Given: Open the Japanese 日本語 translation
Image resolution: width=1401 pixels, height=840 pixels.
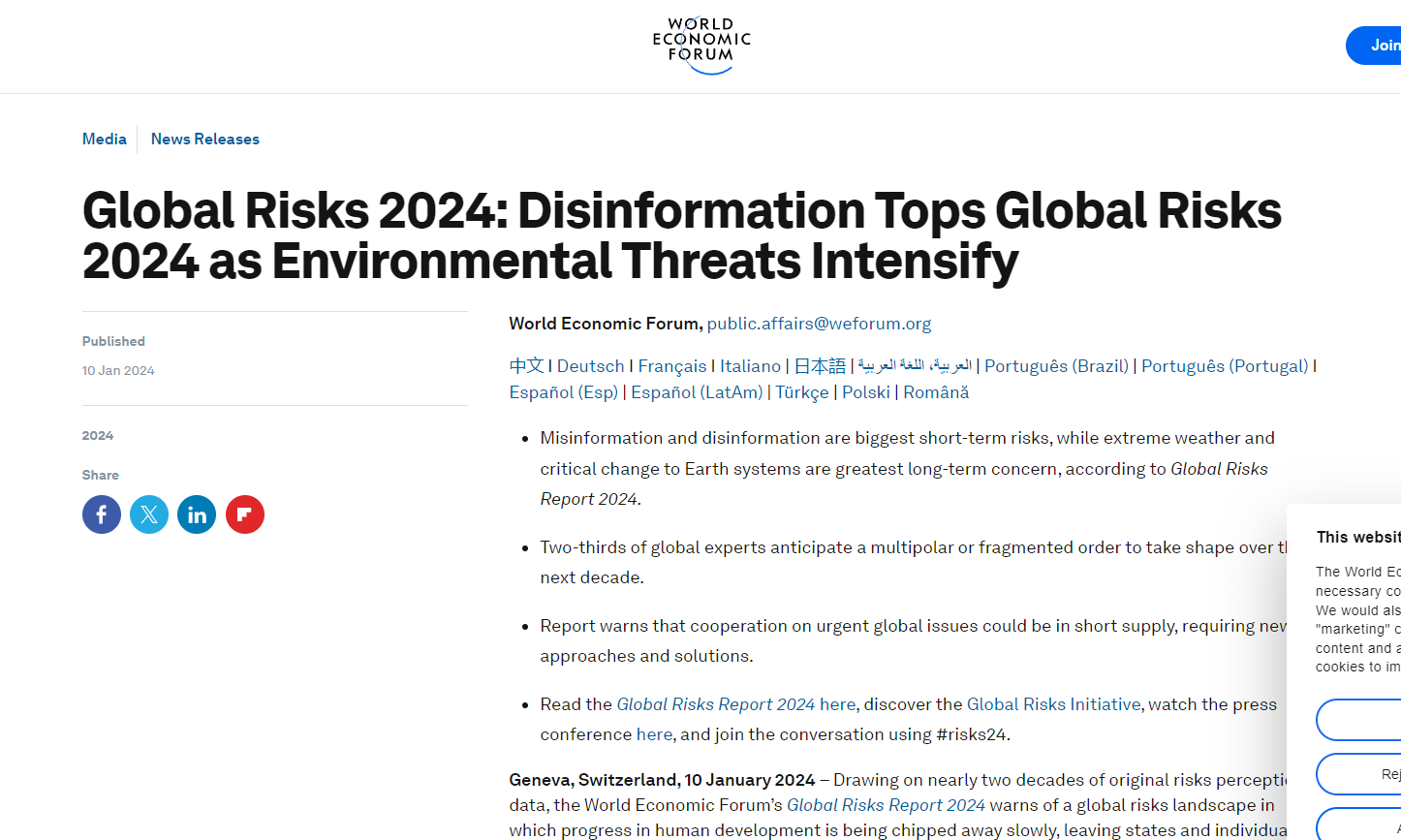Looking at the screenshot, I should click(820, 366).
